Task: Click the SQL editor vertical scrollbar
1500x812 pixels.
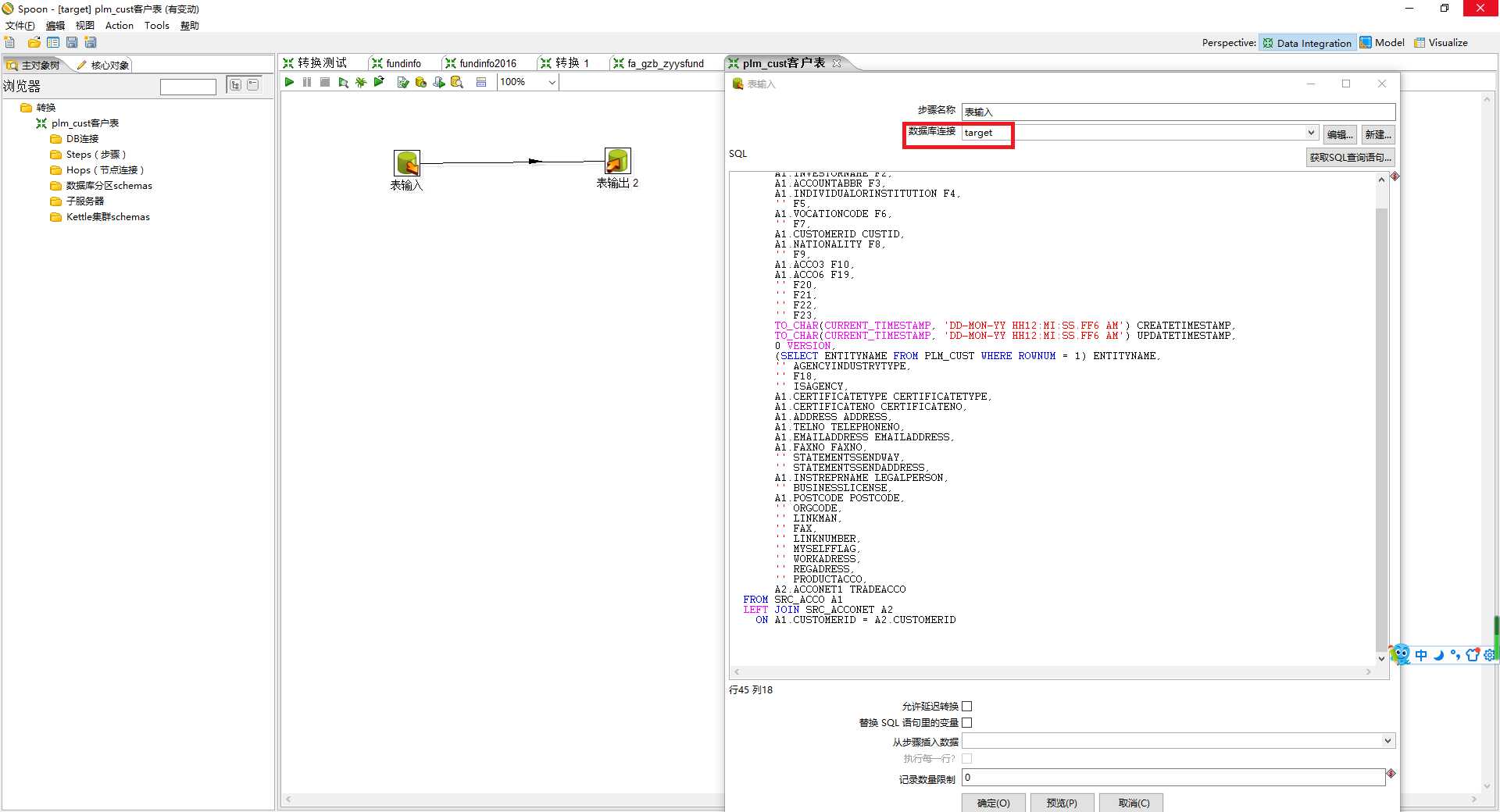Action: click(x=1381, y=418)
